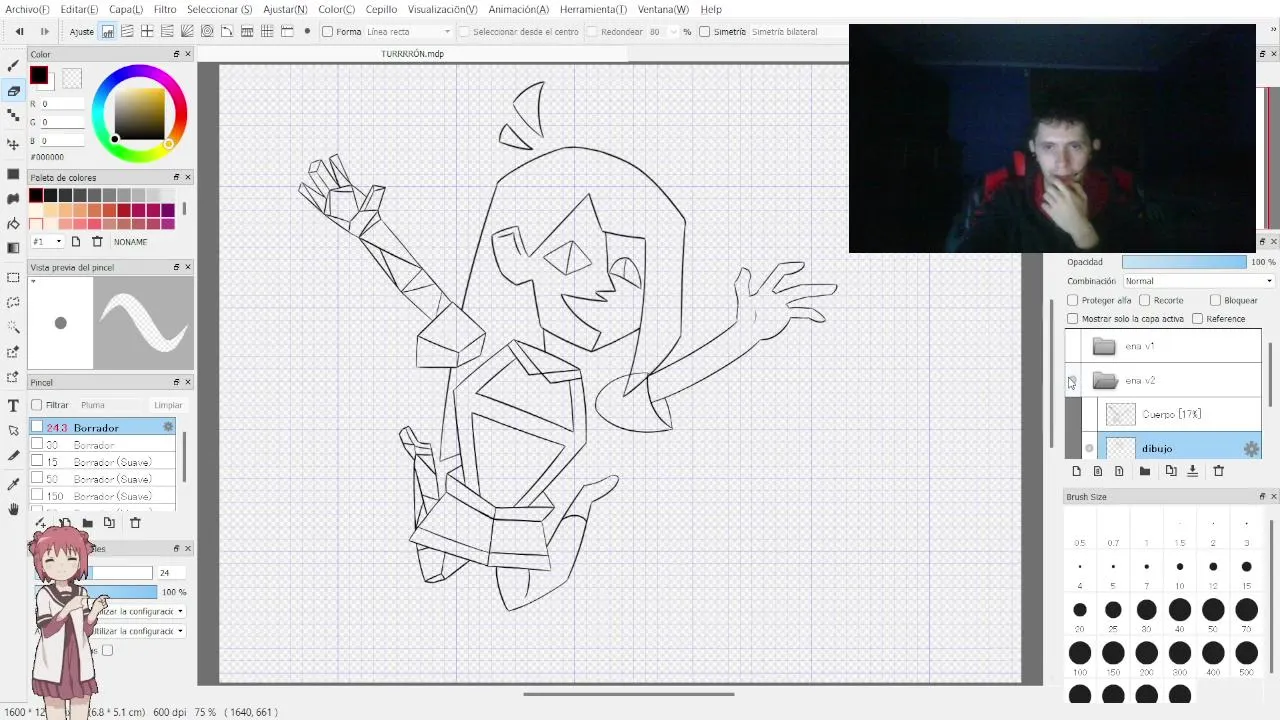This screenshot has height=720, width=1280.
Task: Check the Recorte option
Action: point(1145,300)
